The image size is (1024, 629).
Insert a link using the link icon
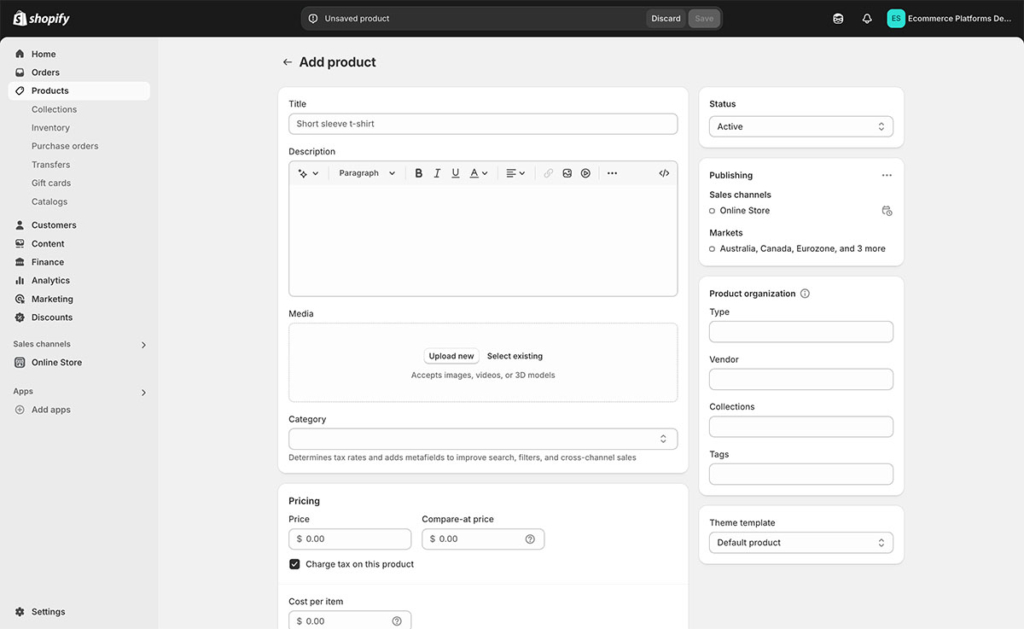click(548, 172)
